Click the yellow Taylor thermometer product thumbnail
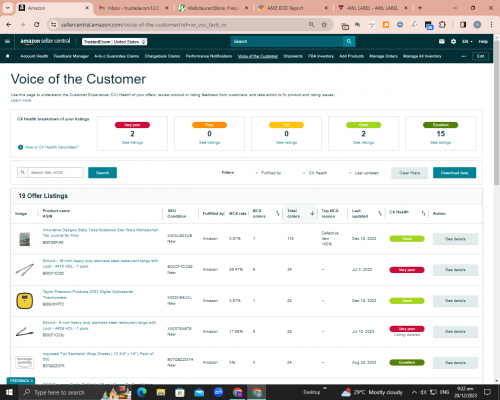Image resolution: width=500 pixels, height=400 pixels. tap(25, 301)
